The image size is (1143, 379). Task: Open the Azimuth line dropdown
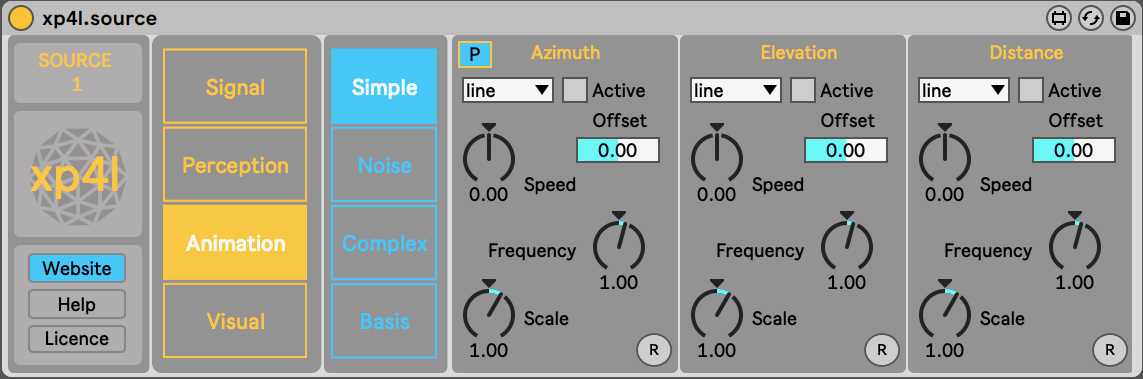(x=507, y=90)
